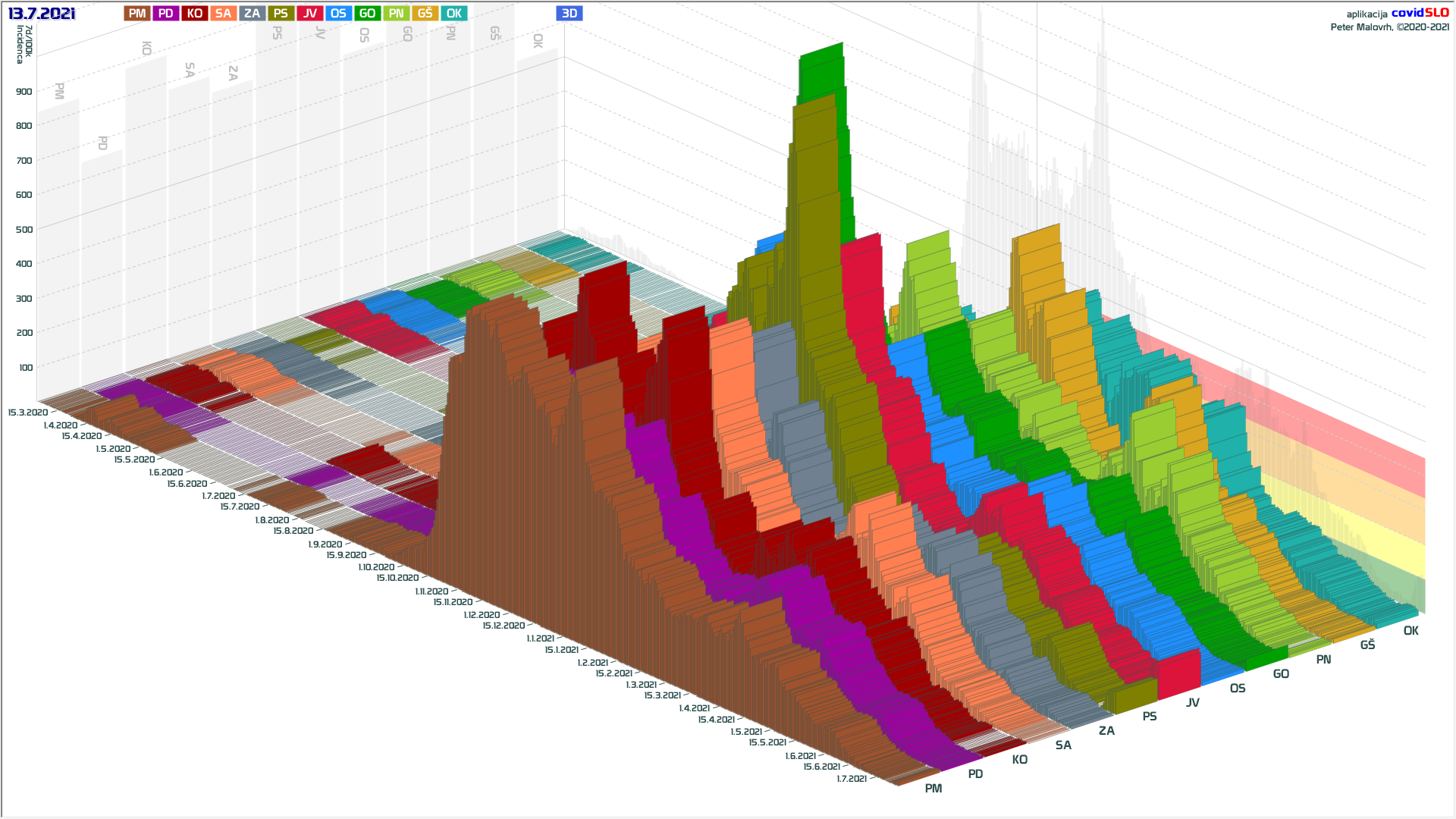The width and height of the screenshot is (1456, 819).
Task: Switch view with the 3D button
Action: (570, 13)
